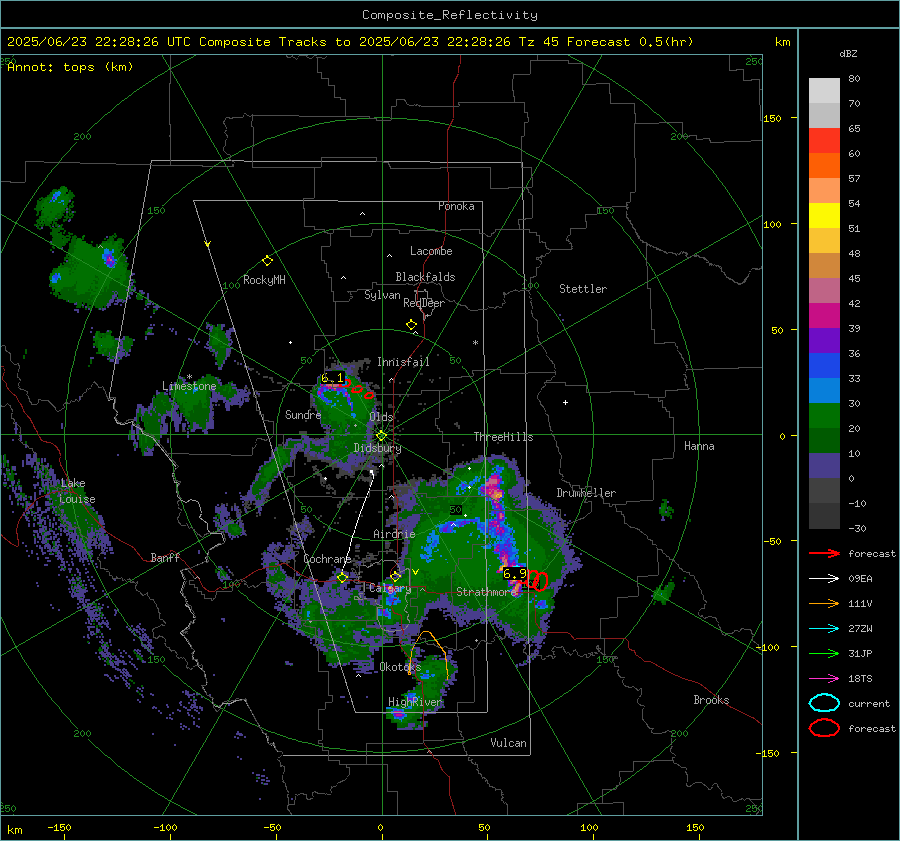
Task: Click the magenta 18TS arrow in legend
Action: click(x=824, y=679)
